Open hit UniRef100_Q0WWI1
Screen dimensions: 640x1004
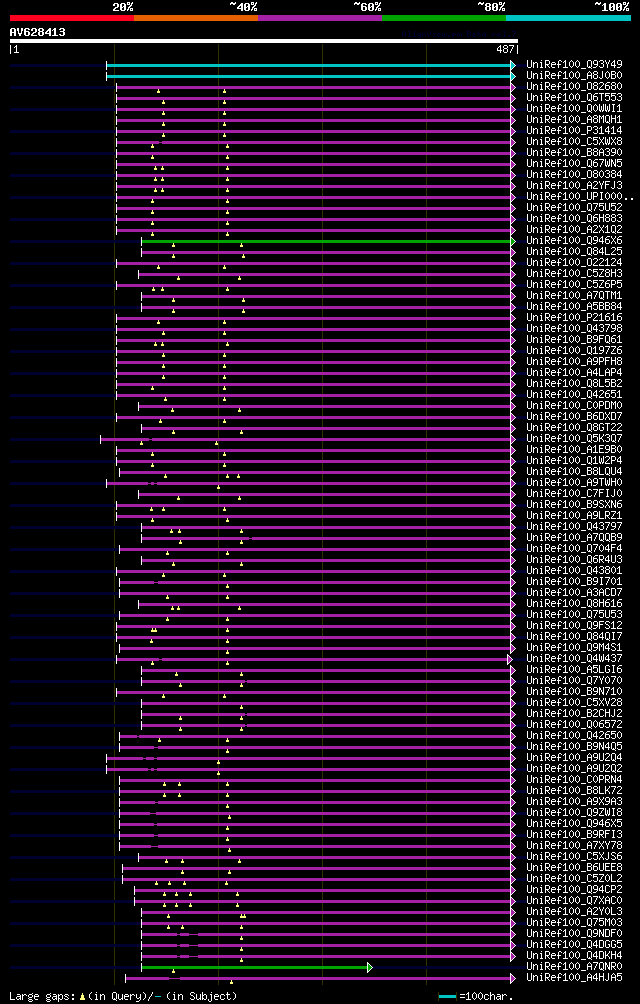(574, 108)
